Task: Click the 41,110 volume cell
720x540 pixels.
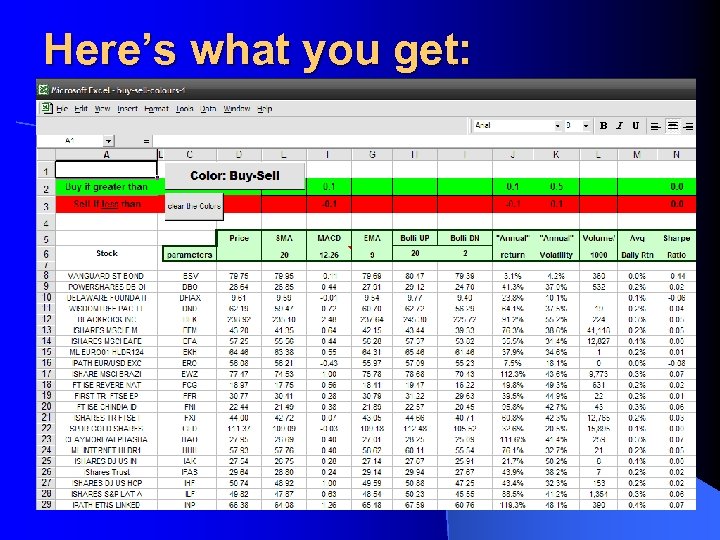Action: pos(598,330)
